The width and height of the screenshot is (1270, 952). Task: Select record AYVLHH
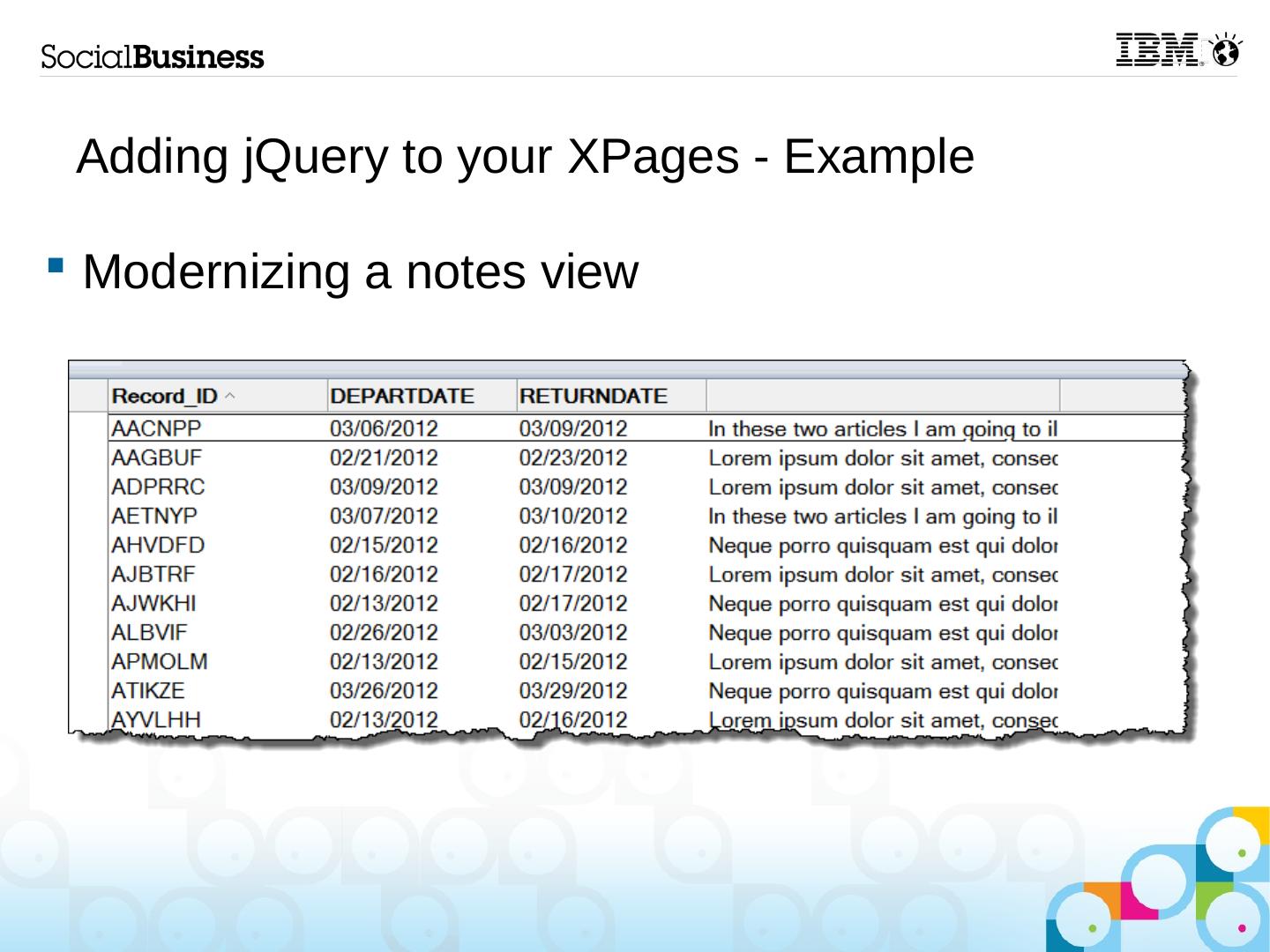click(x=156, y=719)
